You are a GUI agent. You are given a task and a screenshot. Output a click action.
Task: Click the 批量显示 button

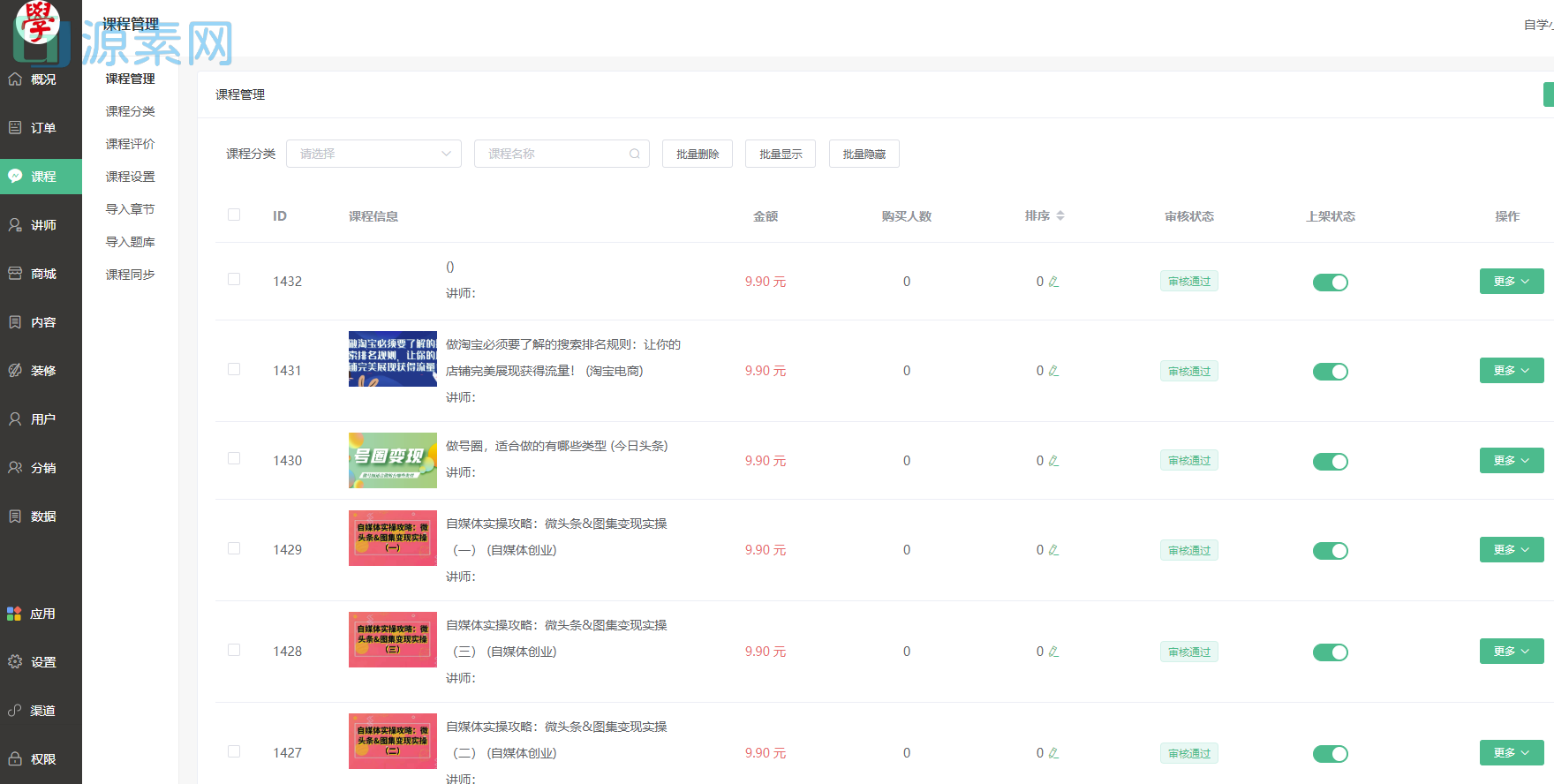pos(781,154)
